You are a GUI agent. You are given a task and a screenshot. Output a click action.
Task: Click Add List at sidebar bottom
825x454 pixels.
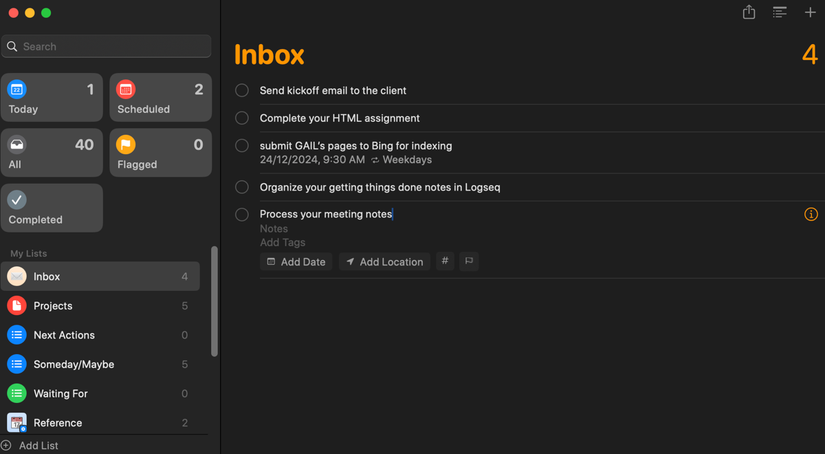[29, 446]
